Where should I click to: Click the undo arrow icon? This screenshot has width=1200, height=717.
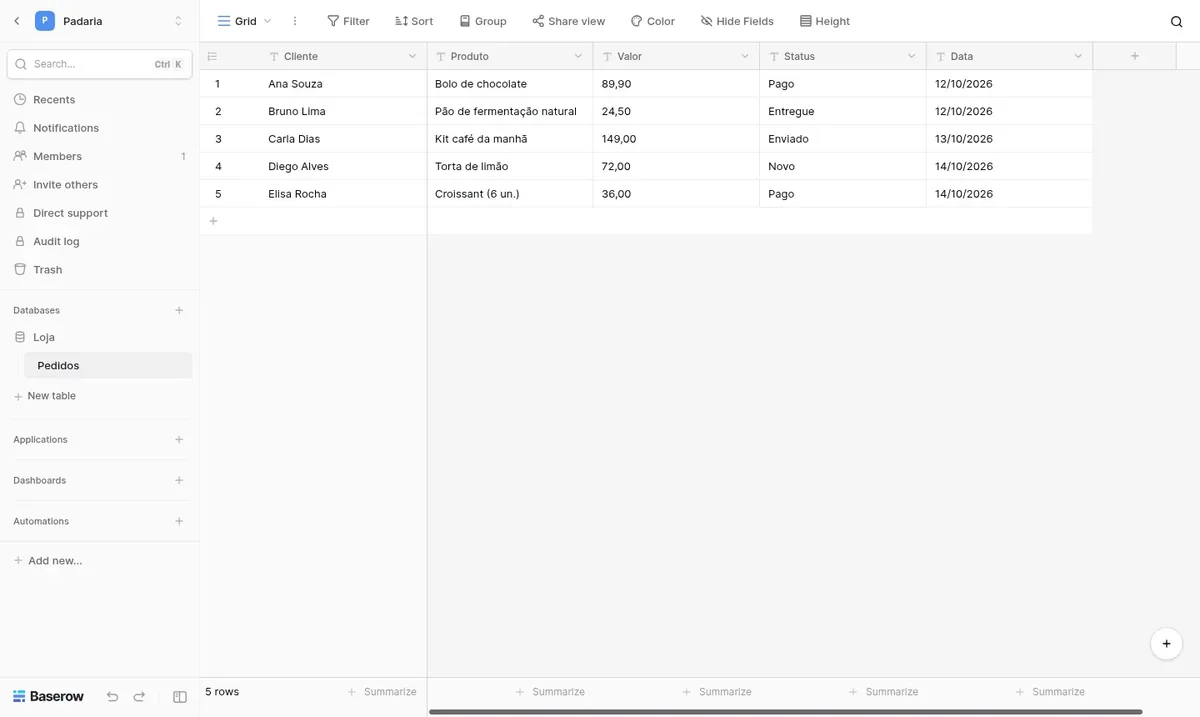(x=112, y=696)
